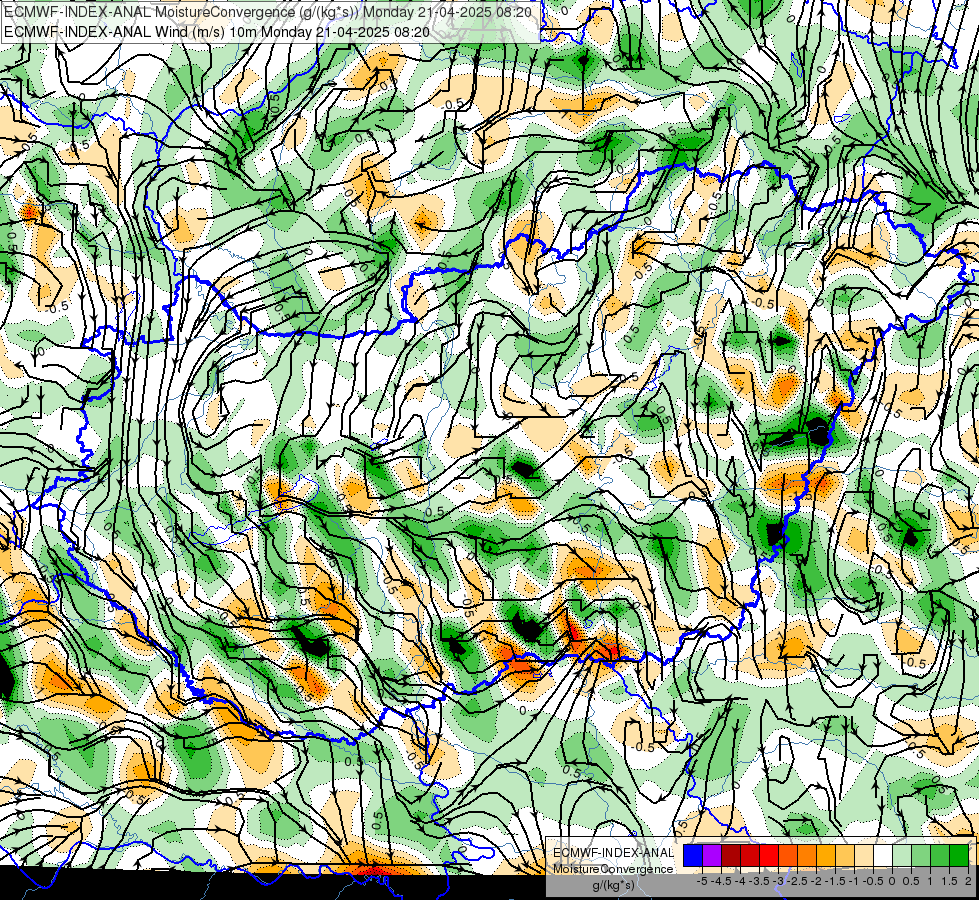Image resolution: width=979 pixels, height=900 pixels.
Task: Pick the bright red swatch from -3.5 to -3
Action: click(769, 855)
